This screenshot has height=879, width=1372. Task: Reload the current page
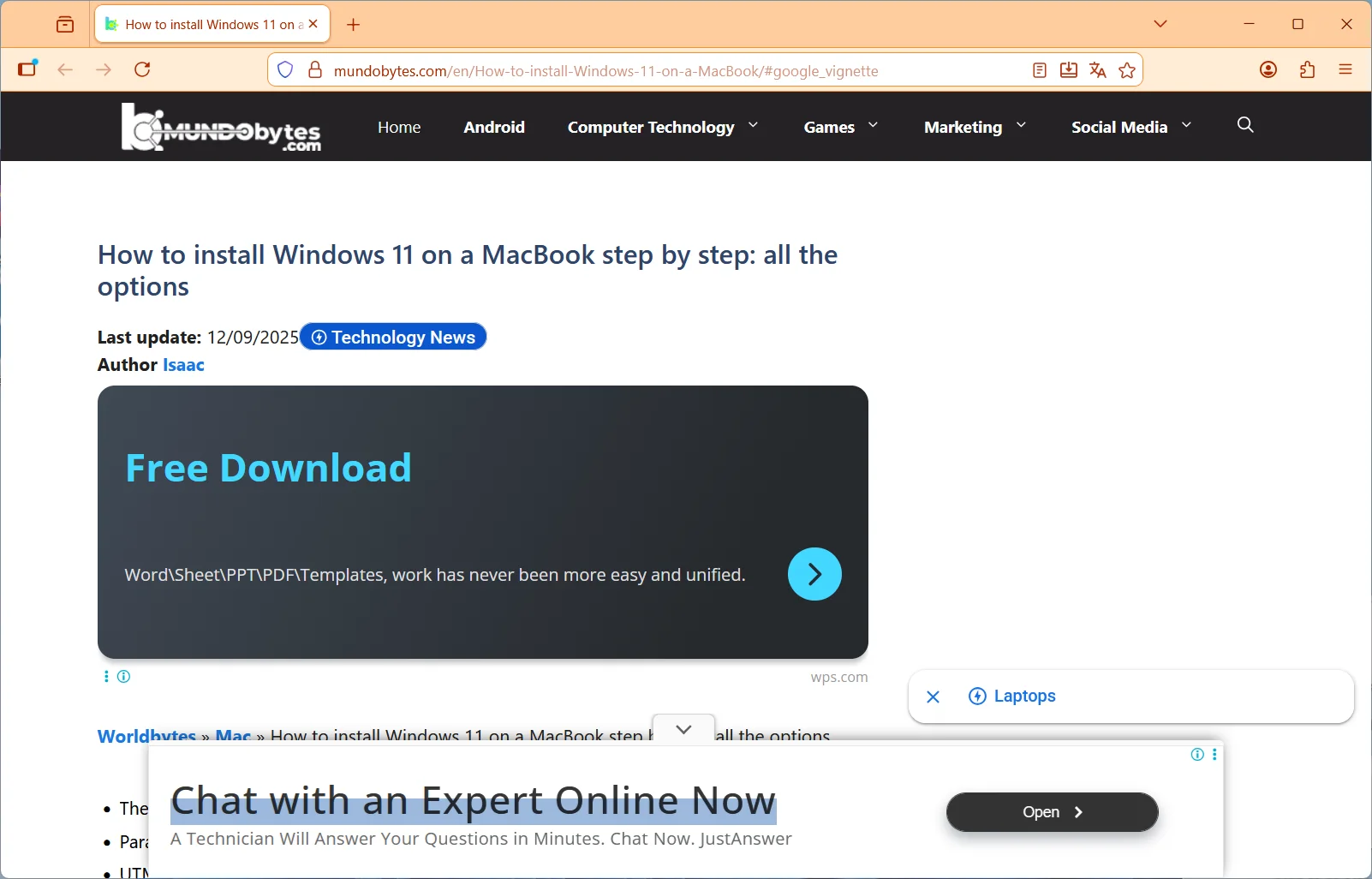point(142,69)
